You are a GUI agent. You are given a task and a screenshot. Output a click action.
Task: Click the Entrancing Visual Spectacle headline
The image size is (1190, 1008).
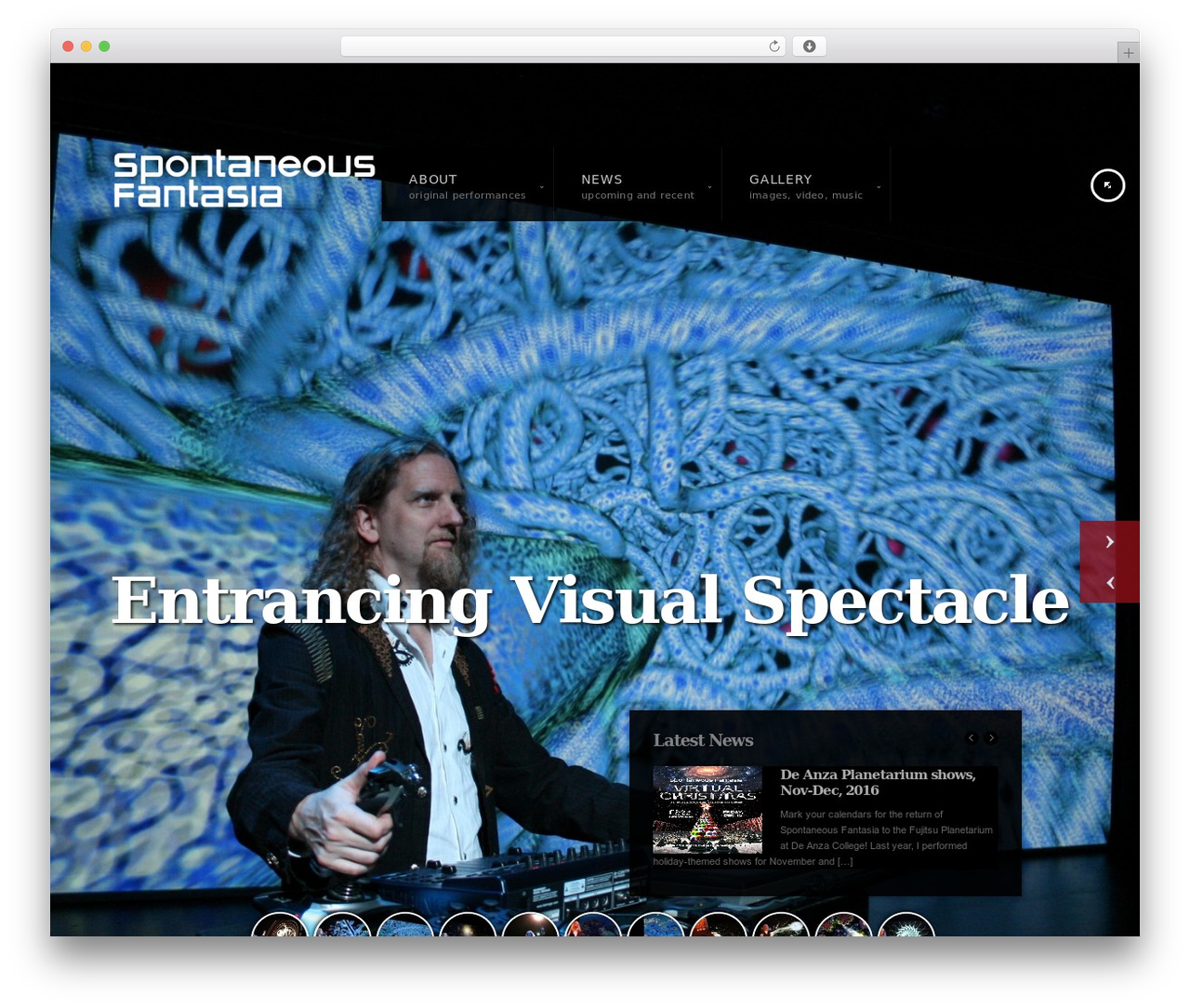click(590, 600)
